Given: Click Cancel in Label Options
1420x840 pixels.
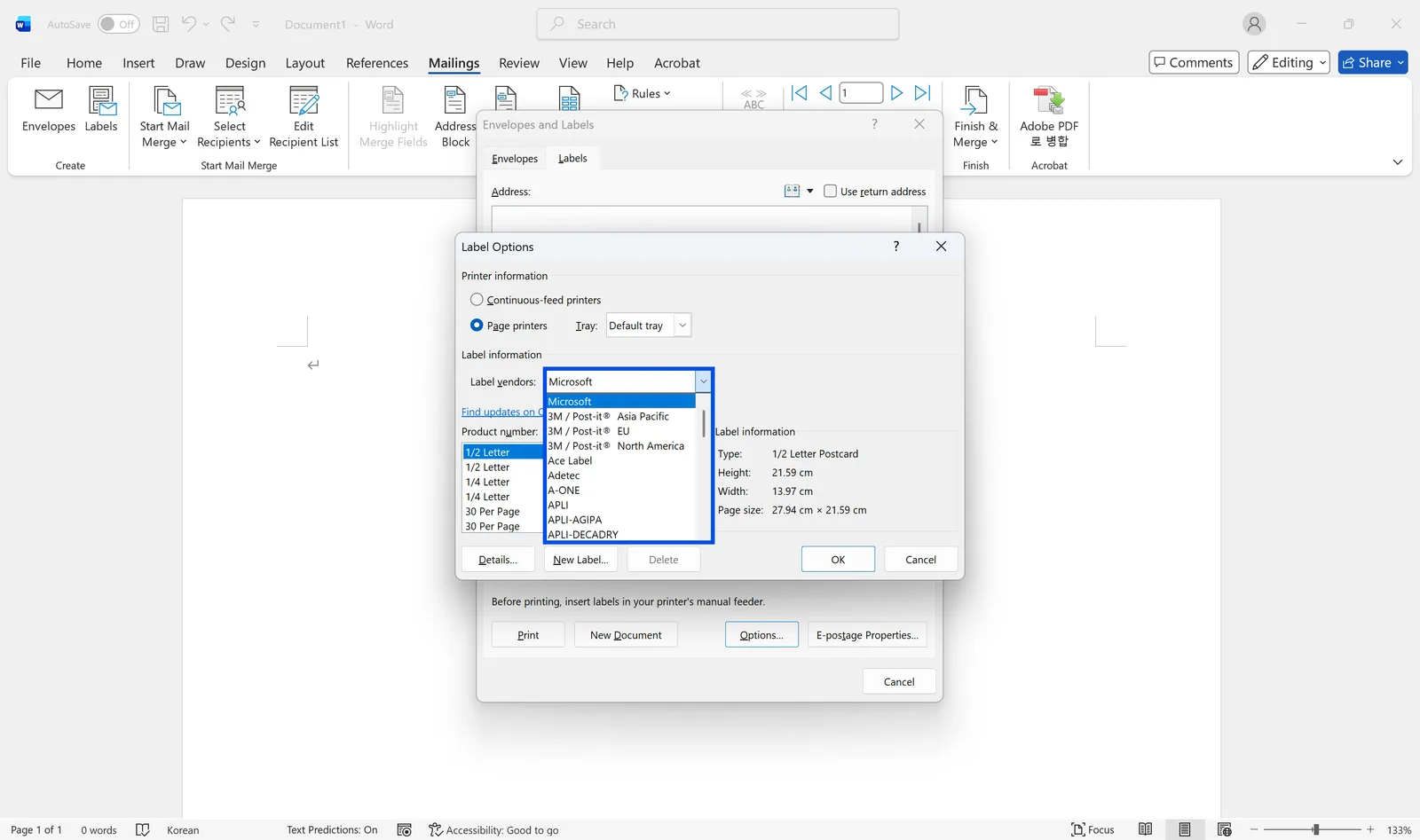Looking at the screenshot, I should (920, 560).
